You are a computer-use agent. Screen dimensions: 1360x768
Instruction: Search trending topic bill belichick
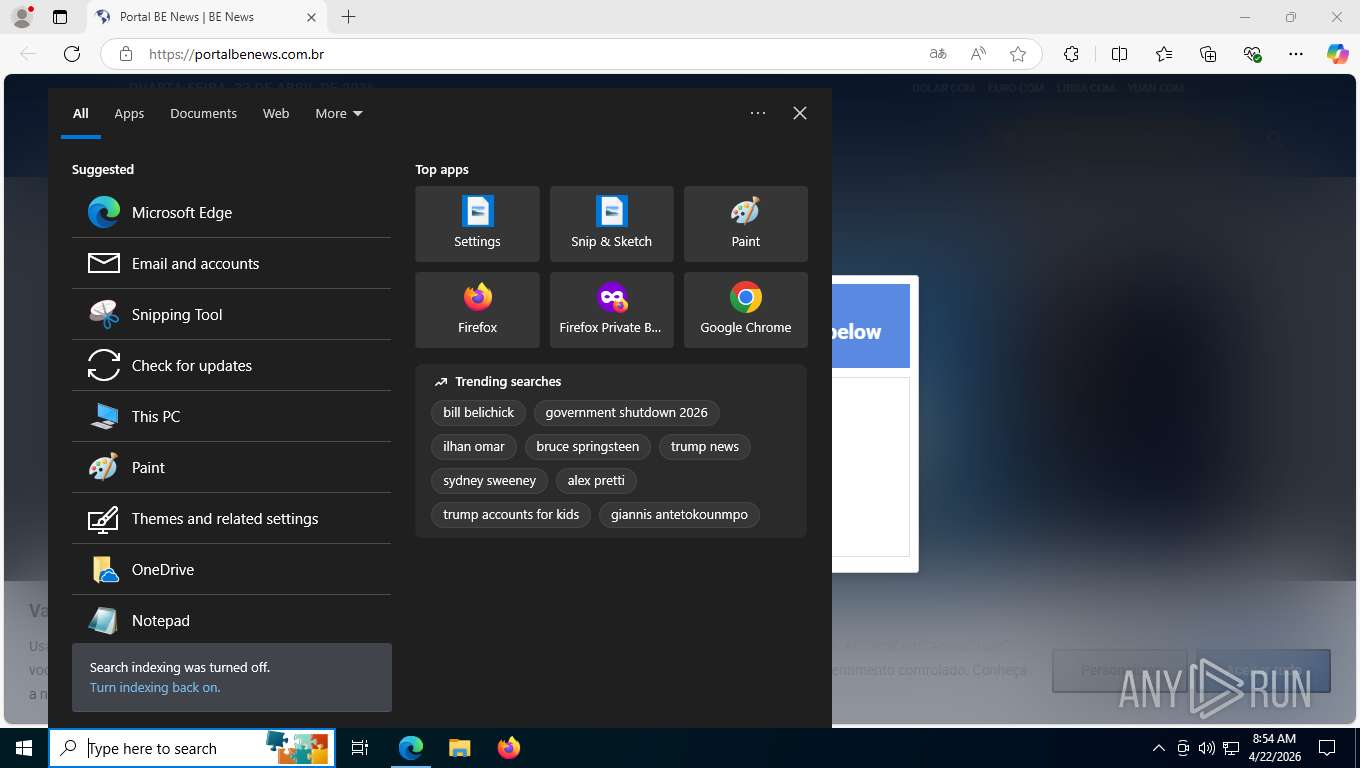[x=478, y=412]
